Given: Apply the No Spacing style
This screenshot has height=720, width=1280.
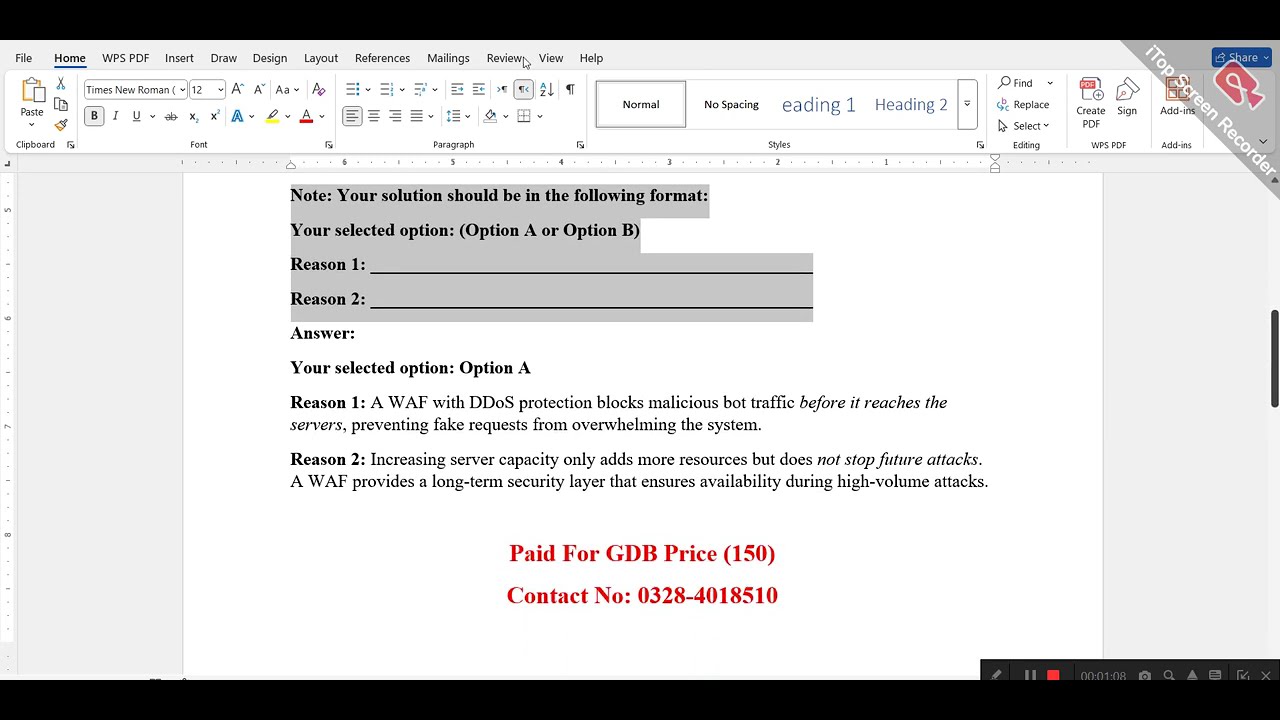Looking at the screenshot, I should click(731, 104).
